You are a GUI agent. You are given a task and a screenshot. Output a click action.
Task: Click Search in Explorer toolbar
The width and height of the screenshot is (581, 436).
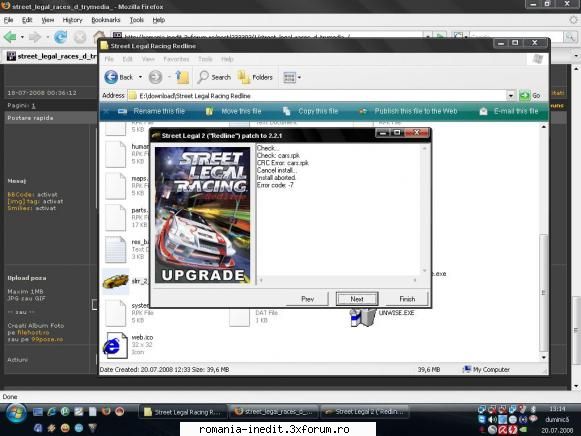point(214,77)
